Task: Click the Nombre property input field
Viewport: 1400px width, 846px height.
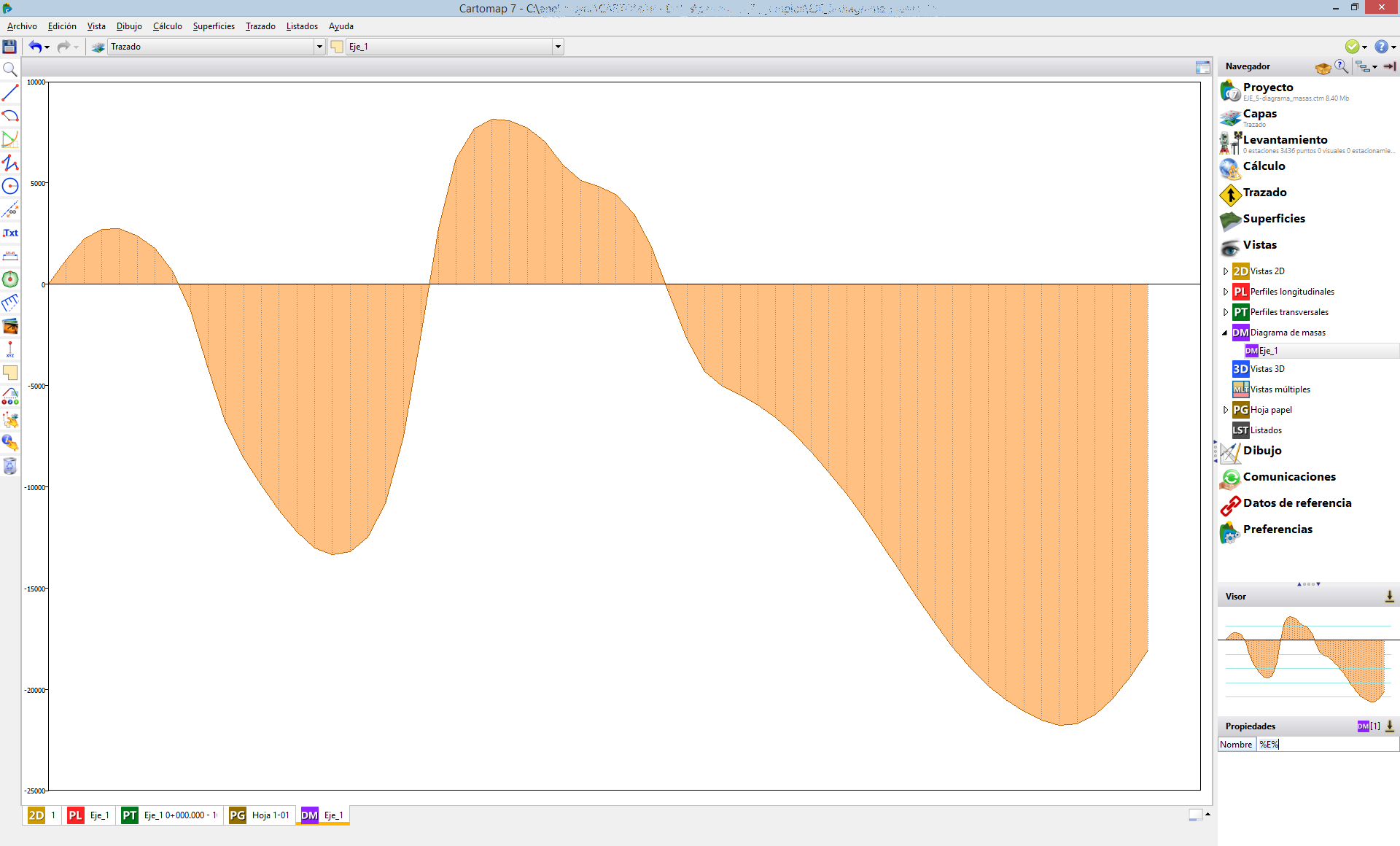Action: (x=1326, y=745)
